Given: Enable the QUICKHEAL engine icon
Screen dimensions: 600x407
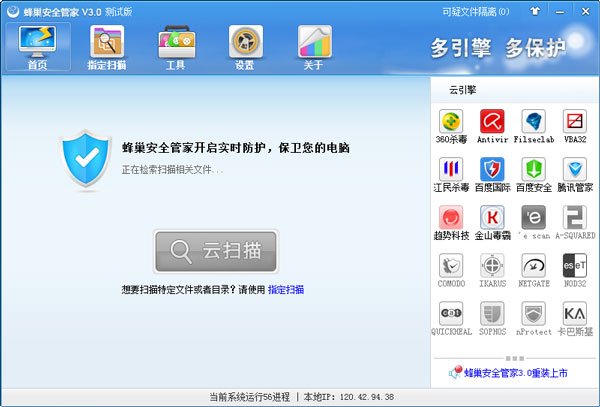Looking at the screenshot, I should [x=451, y=314].
